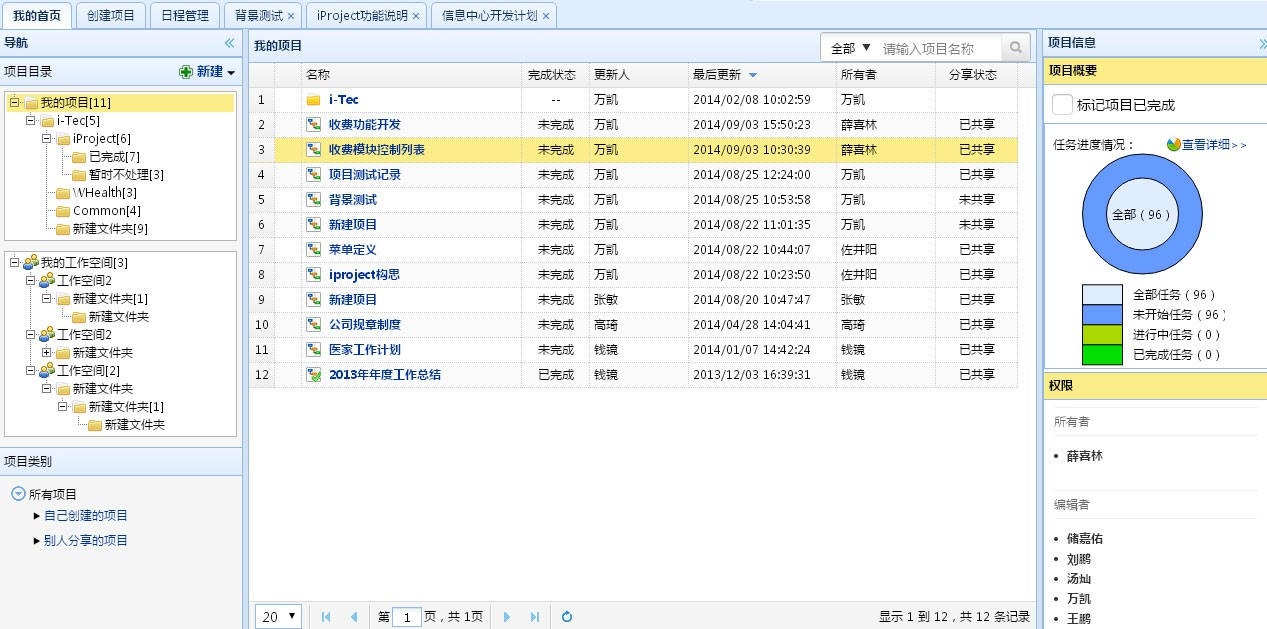1267x629 pixels.
Task: Refresh the project list
Action: 567,617
